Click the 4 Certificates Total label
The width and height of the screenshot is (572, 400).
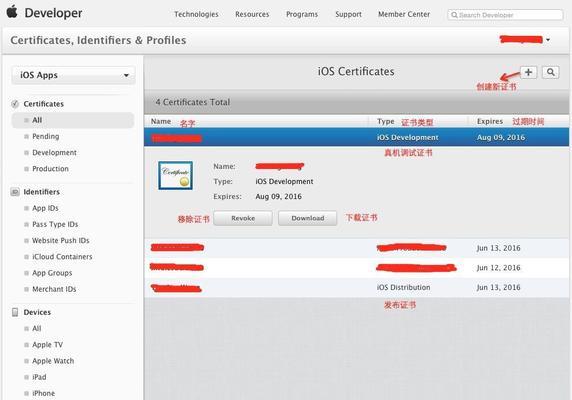pyautogui.click(x=193, y=102)
